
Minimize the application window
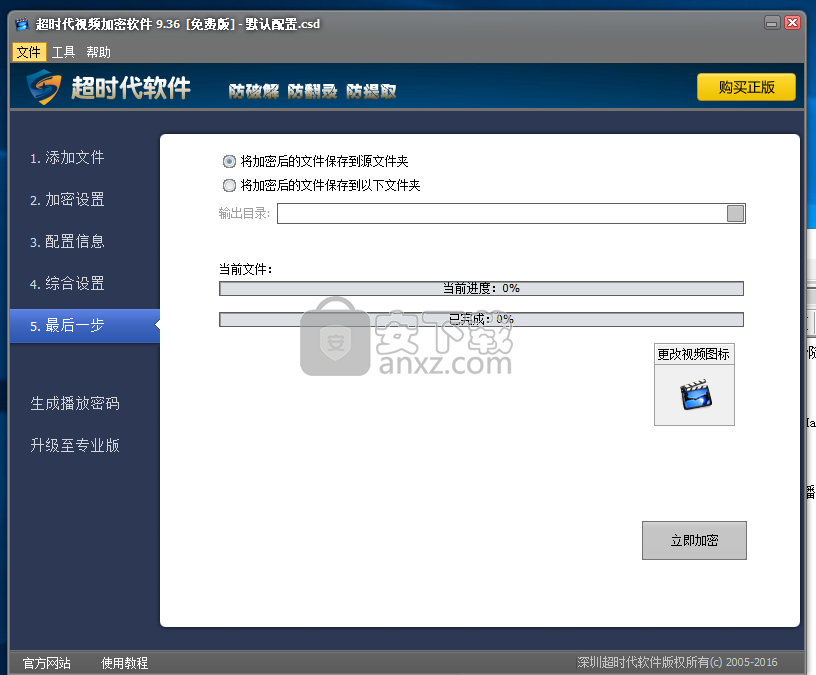772,23
